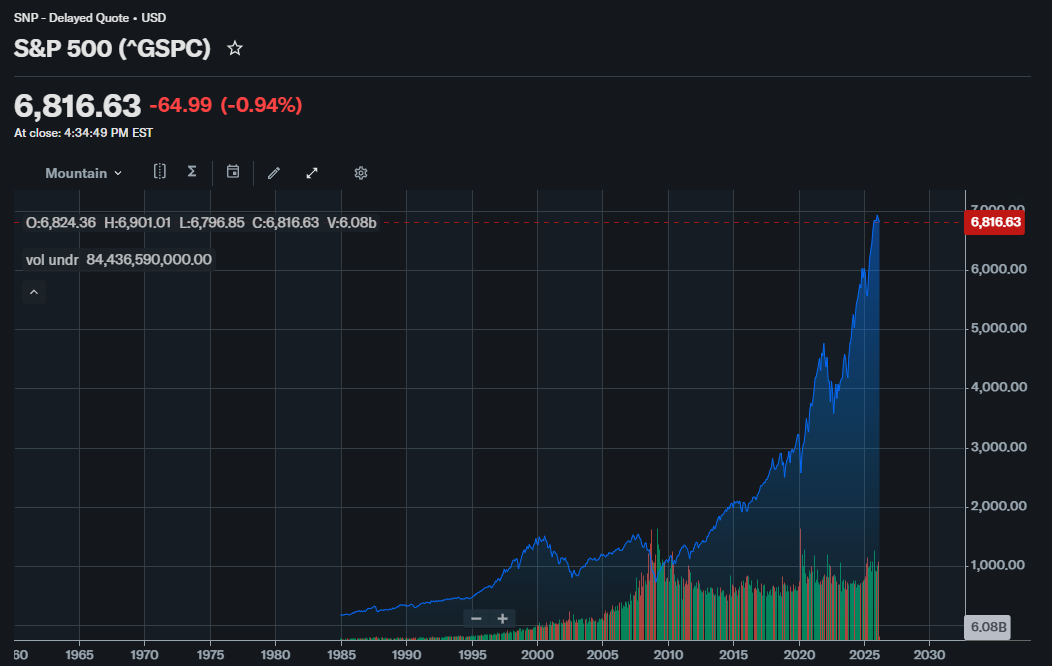Click the 1965 x-axis label
Viewport: 1052px width, 666px height.
[x=79, y=655]
